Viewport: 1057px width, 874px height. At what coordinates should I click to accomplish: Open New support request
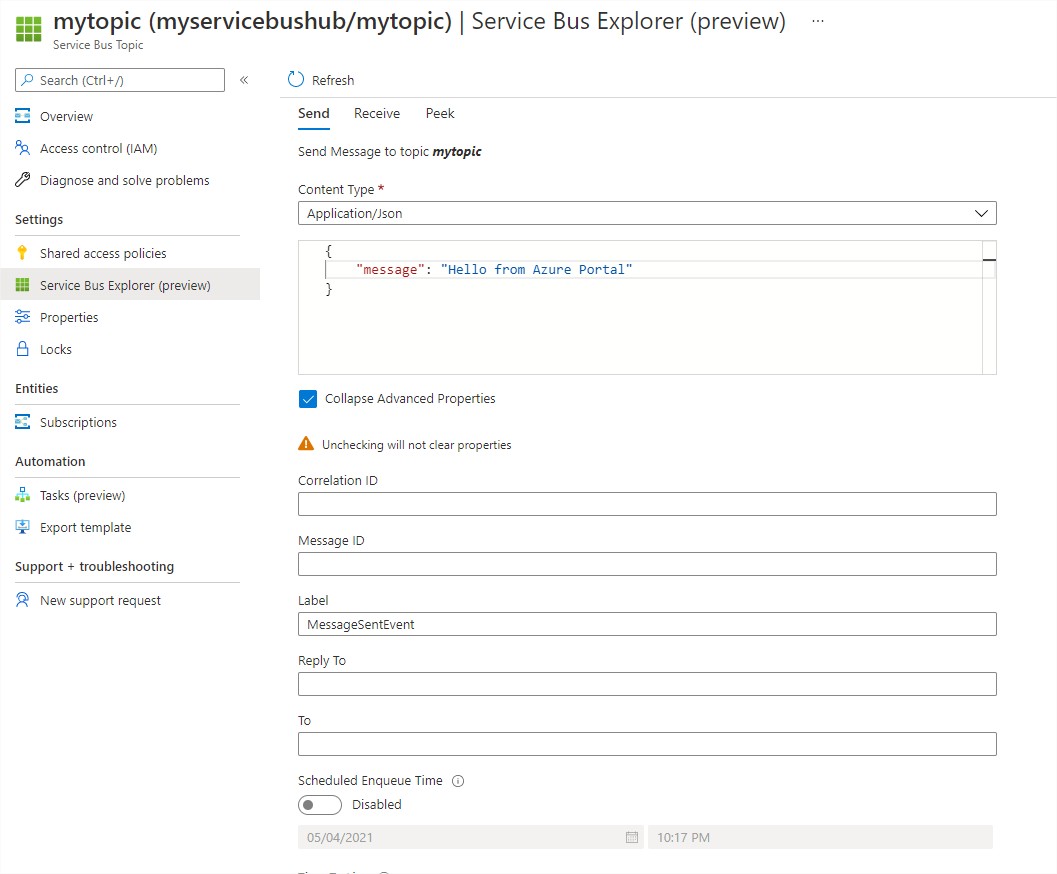tap(100, 601)
